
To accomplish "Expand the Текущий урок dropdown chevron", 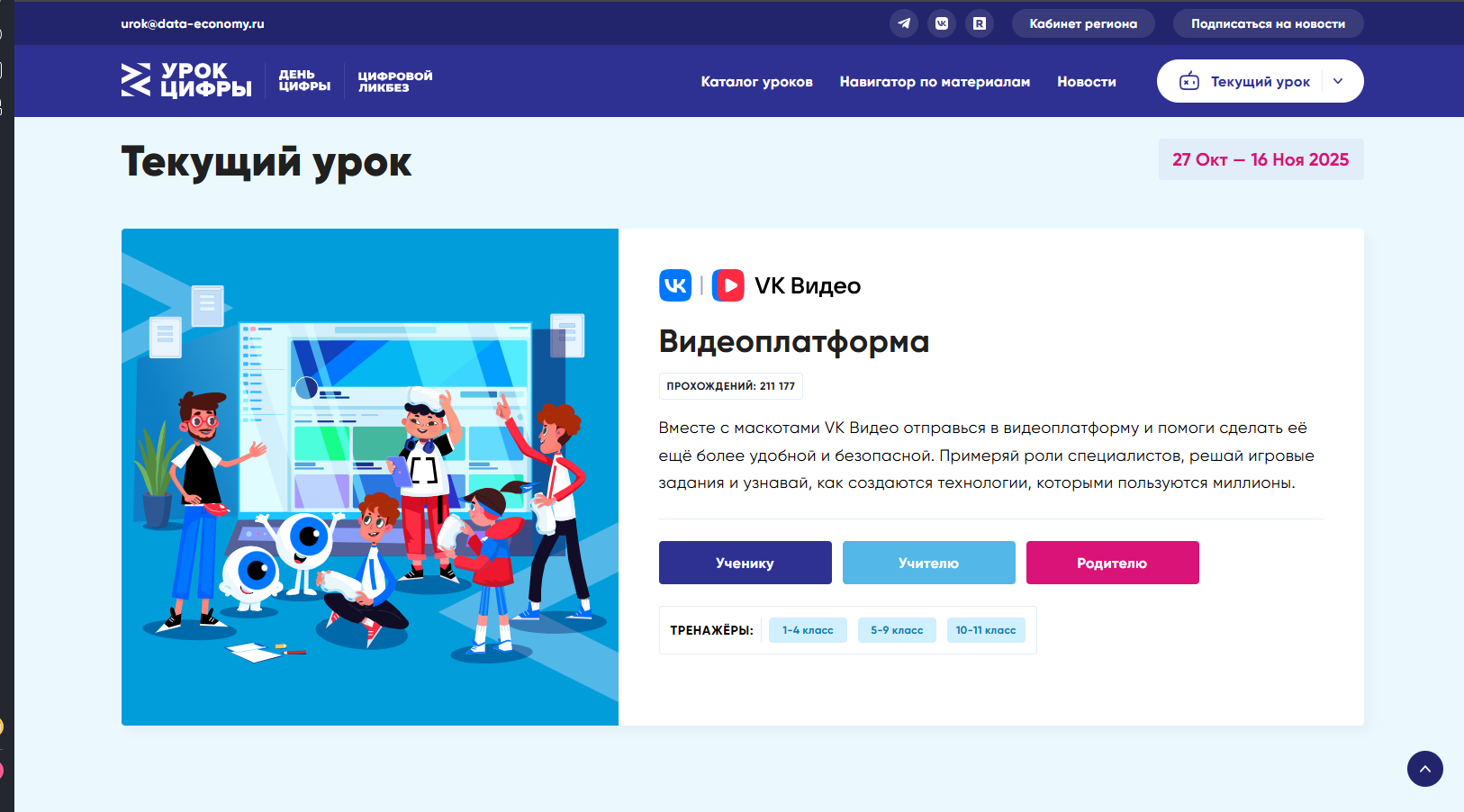I will pos(1338,81).
